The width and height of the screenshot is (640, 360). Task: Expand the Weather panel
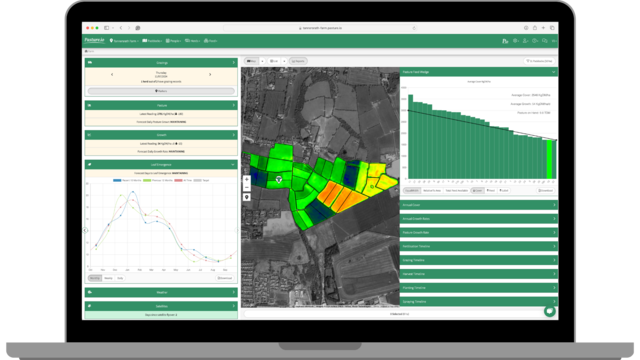coord(161,292)
